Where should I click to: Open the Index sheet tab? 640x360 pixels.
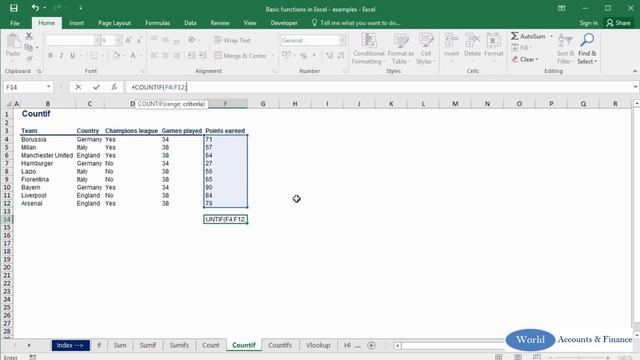coord(70,345)
